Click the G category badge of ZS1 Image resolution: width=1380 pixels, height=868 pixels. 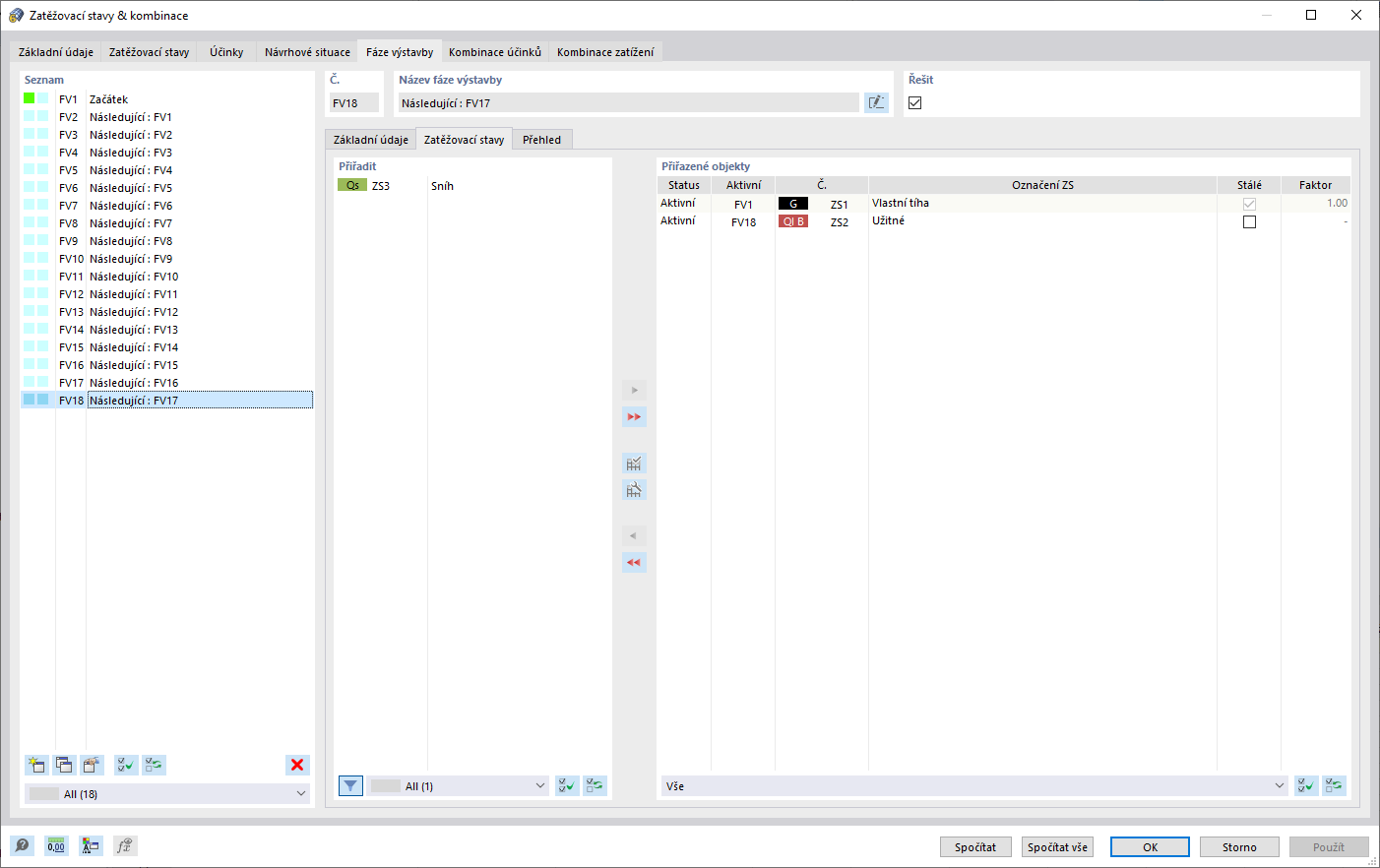click(793, 204)
